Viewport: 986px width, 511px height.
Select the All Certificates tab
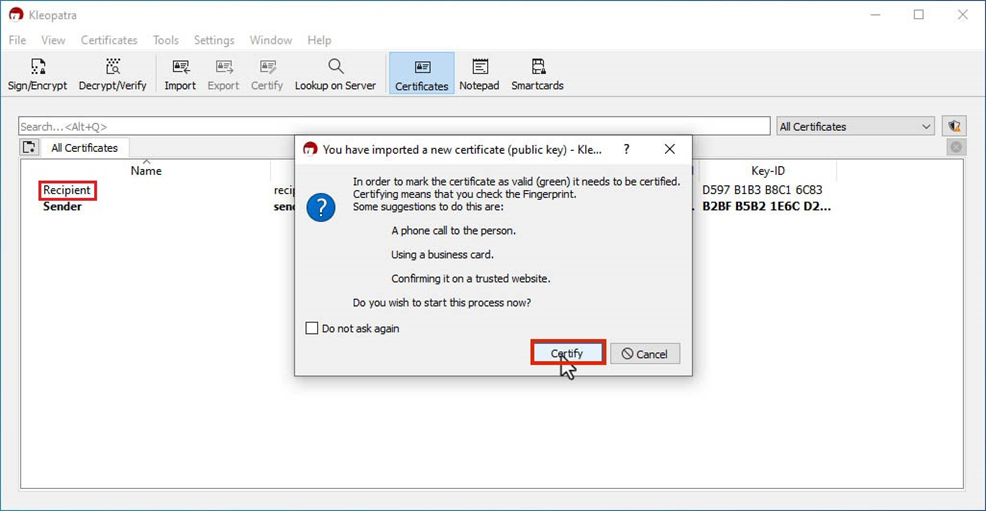pyautogui.click(x=84, y=148)
